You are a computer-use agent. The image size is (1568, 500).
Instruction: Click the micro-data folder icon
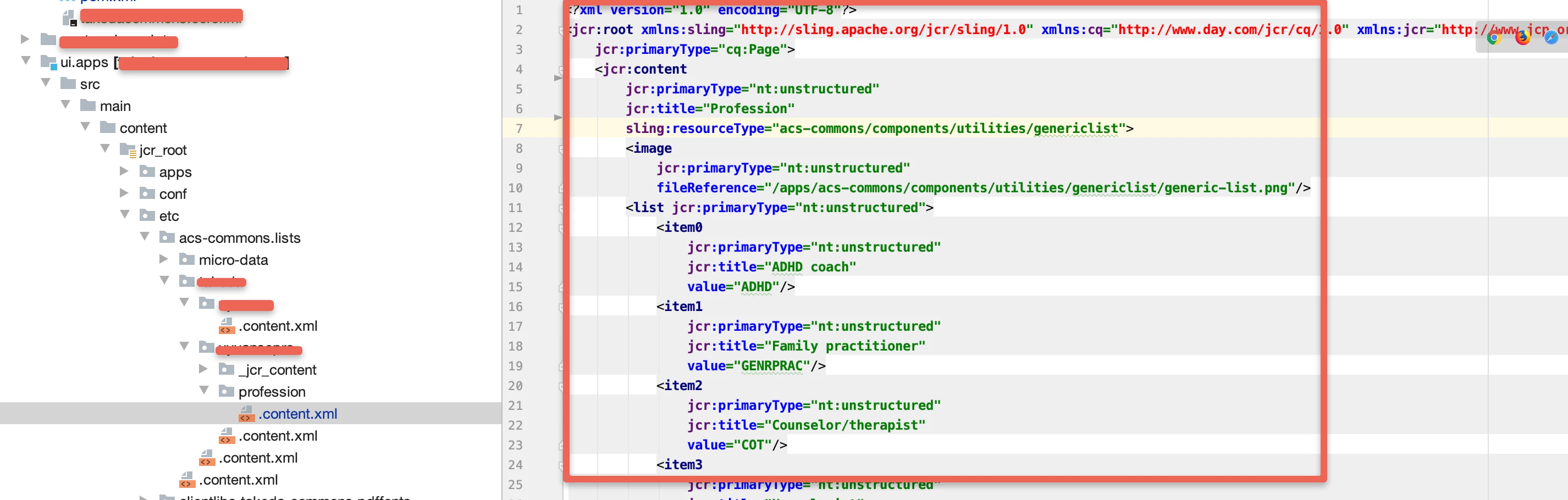tap(187, 259)
